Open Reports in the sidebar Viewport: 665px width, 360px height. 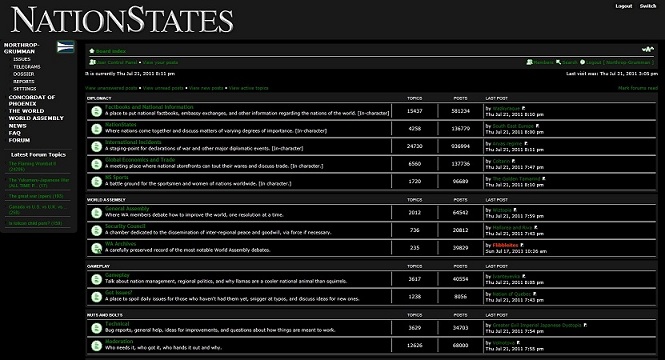(x=24, y=81)
